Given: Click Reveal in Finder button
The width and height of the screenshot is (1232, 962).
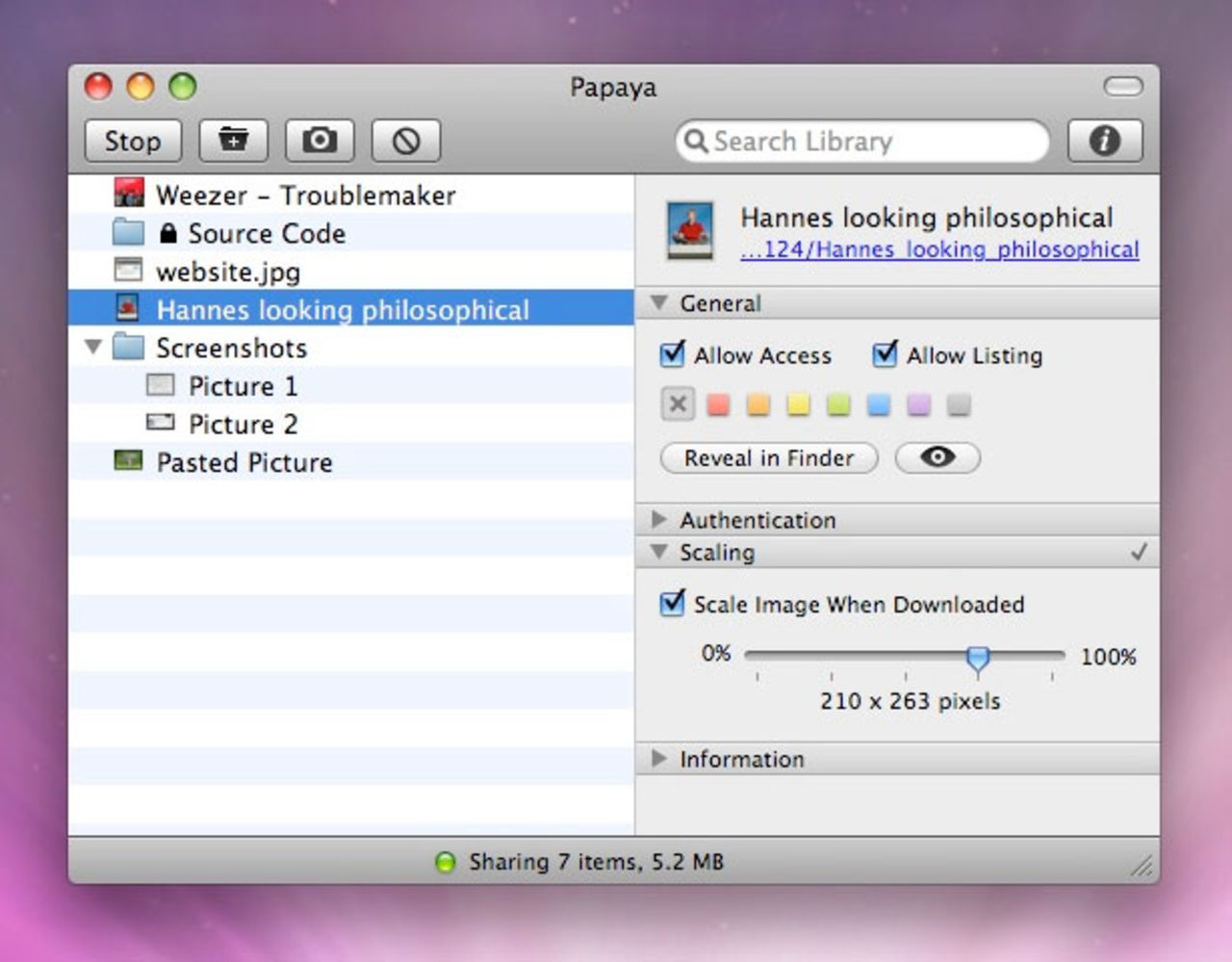Looking at the screenshot, I should coord(768,457).
